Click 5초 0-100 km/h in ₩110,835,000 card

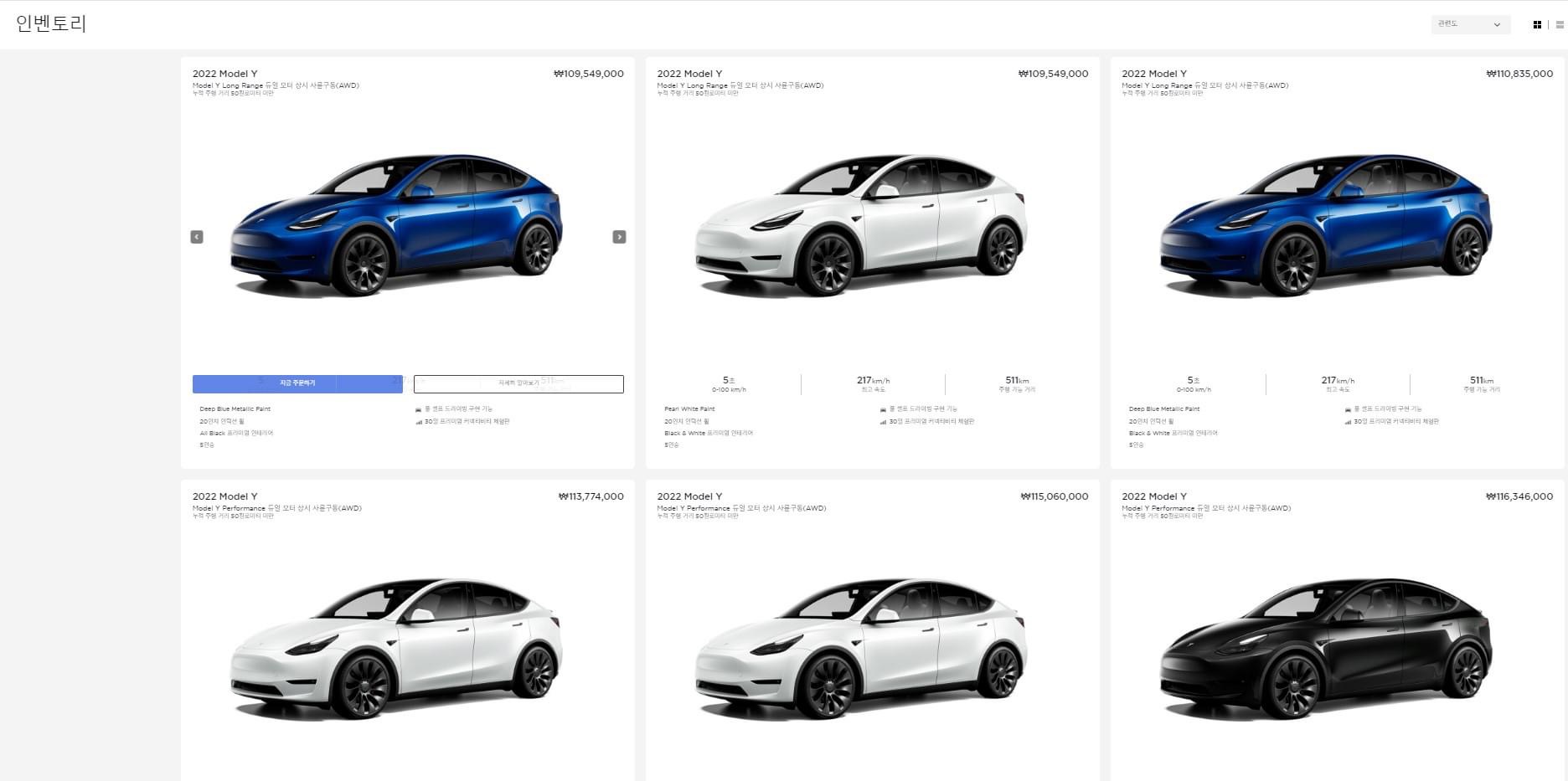tap(1194, 384)
